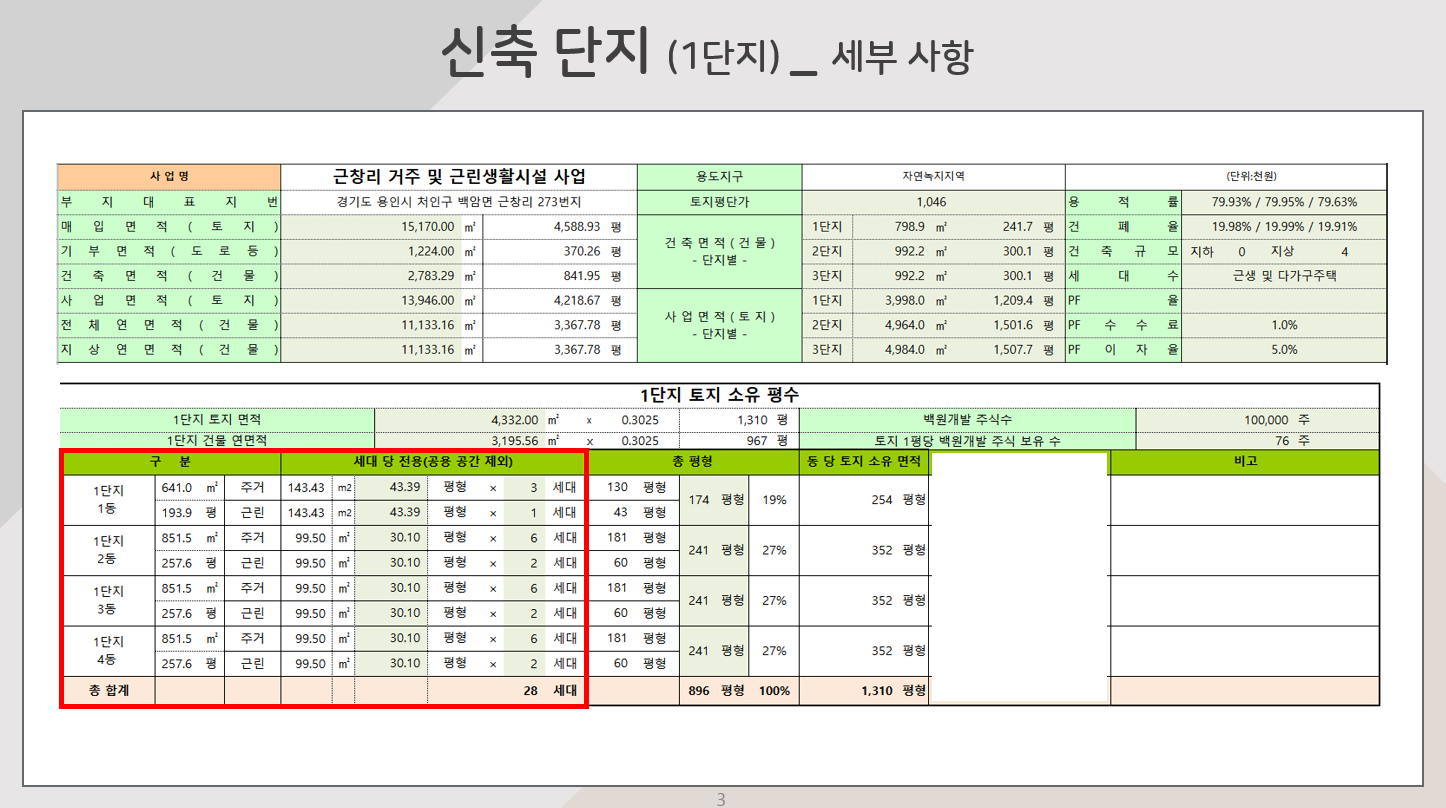Viewport: 1446px width, 808px height.
Task: Click the '1단지 2동' row label
Action: click(107, 550)
